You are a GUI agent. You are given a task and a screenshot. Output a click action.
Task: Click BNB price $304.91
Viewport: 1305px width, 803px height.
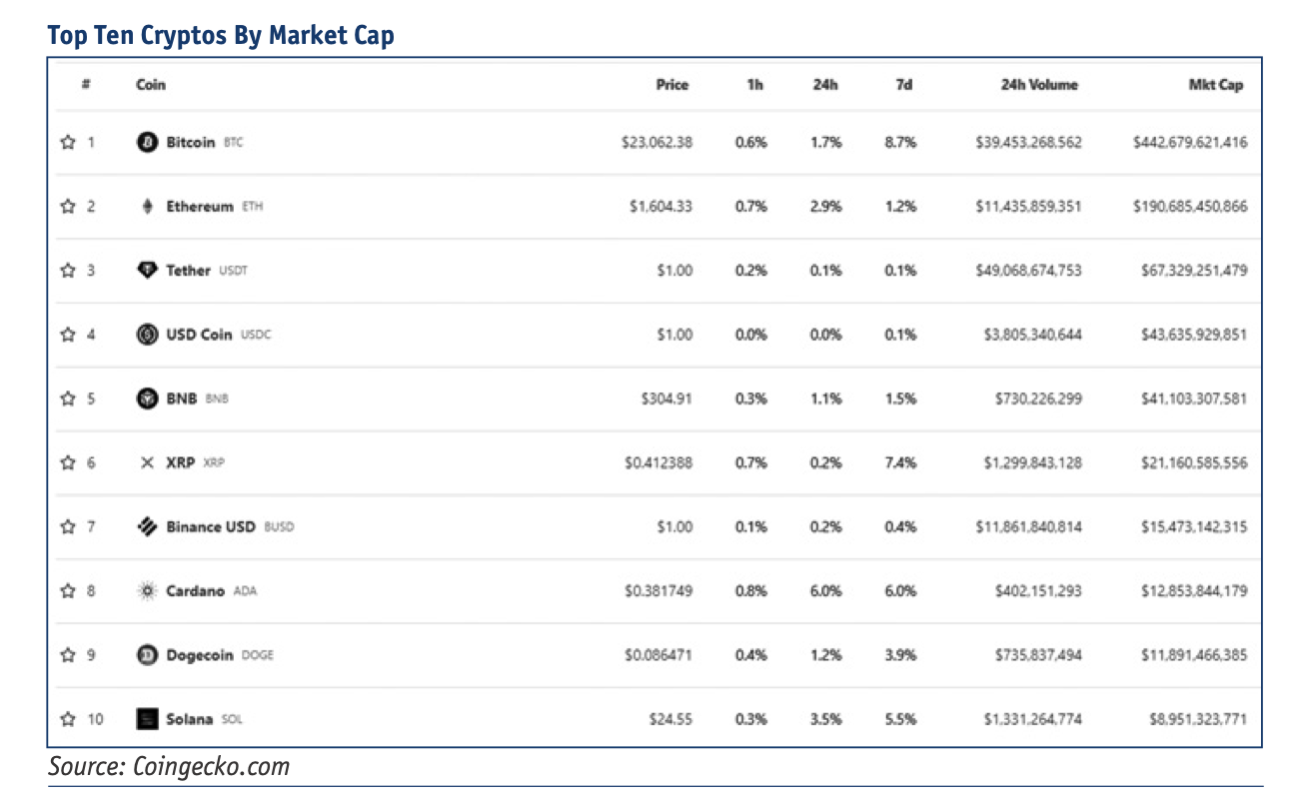click(667, 399)
